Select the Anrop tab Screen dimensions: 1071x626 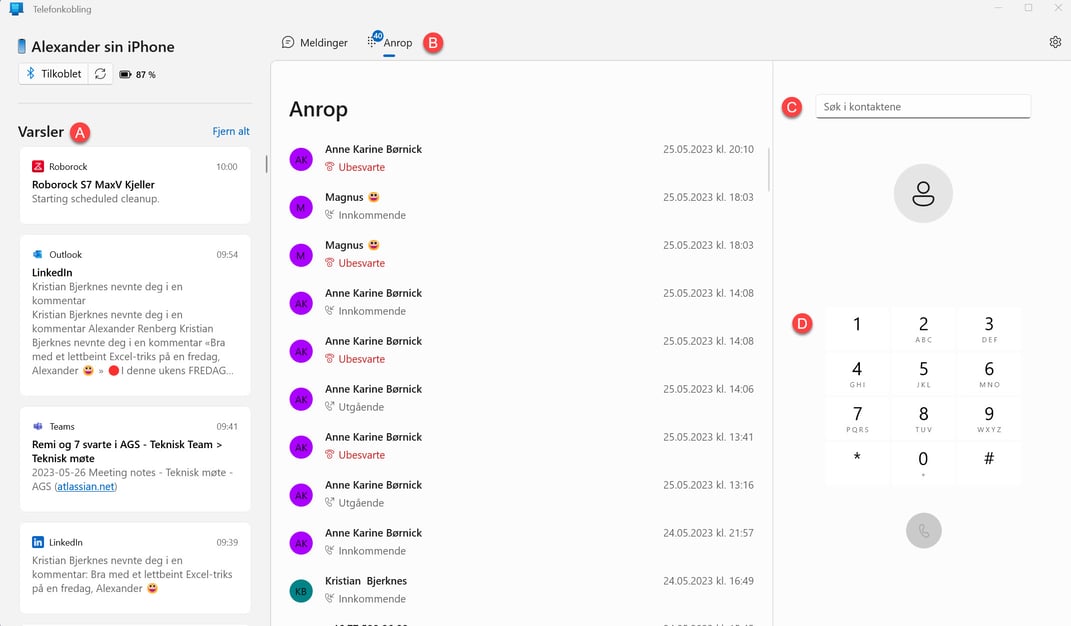click(x=390, y=43)
